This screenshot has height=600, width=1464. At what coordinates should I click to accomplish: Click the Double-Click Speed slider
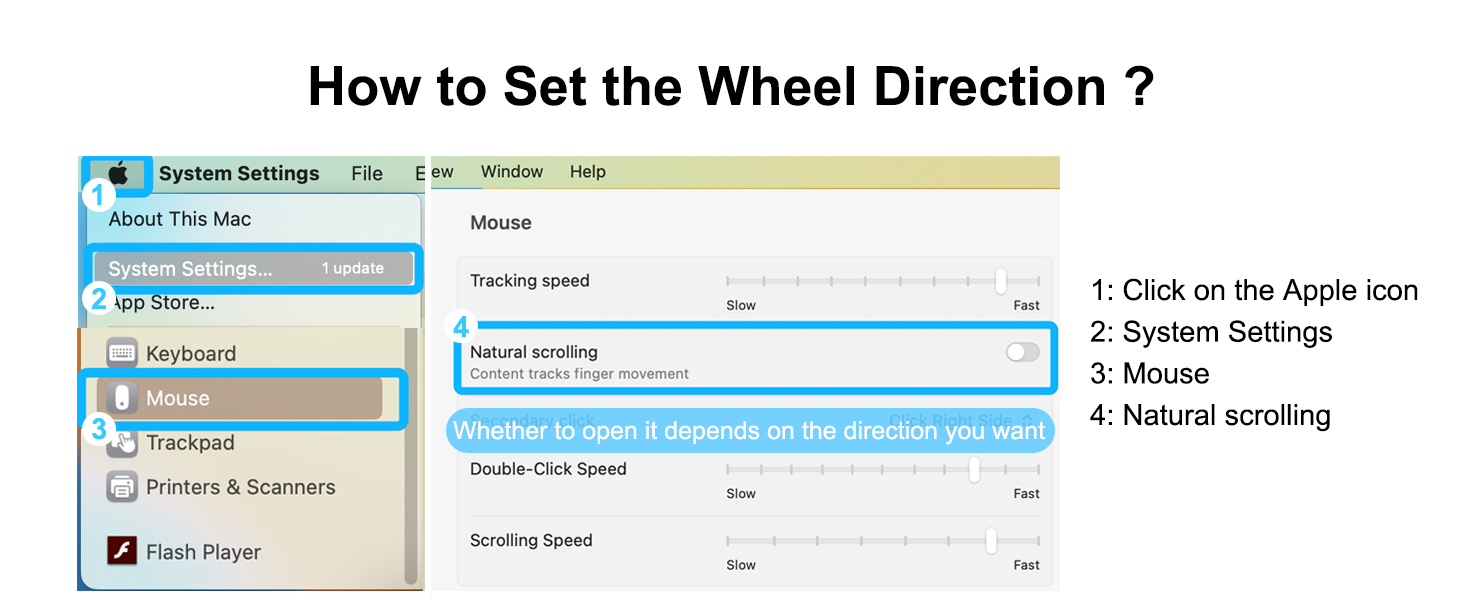(884, 470)
